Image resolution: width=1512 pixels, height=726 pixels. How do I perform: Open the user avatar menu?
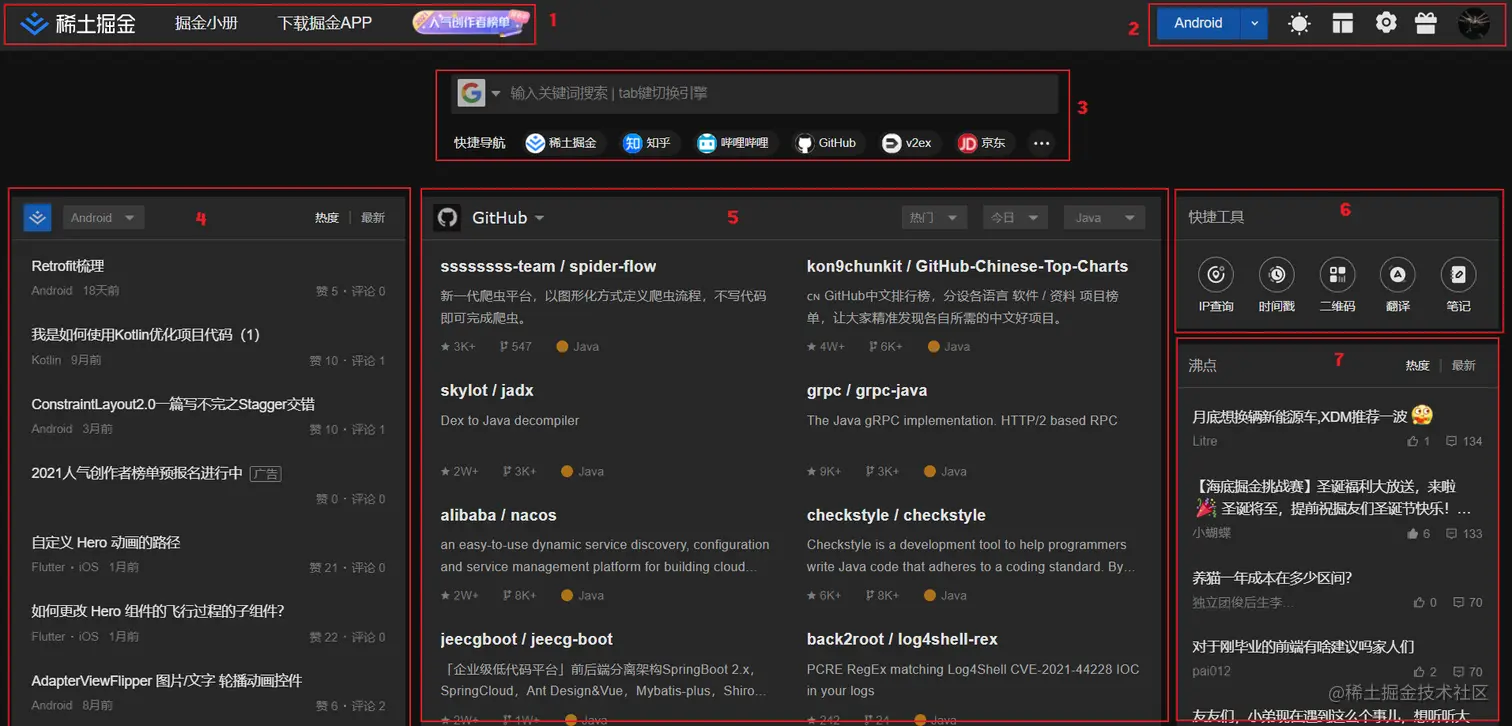click(x=1474, y=23)
